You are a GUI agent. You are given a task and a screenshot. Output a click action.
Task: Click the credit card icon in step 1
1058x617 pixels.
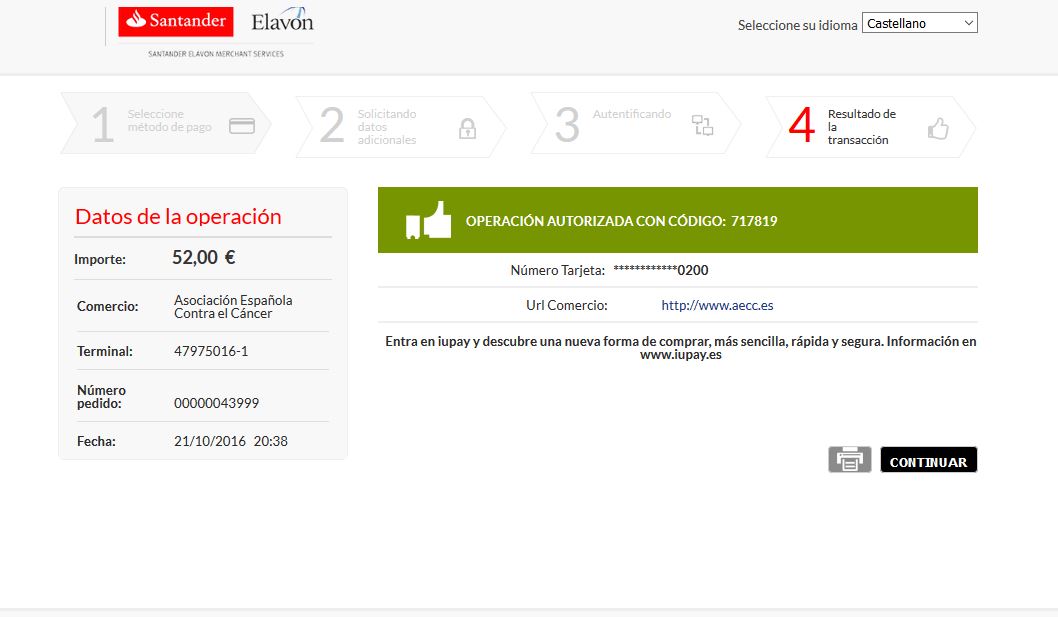(x=242, y=126)
